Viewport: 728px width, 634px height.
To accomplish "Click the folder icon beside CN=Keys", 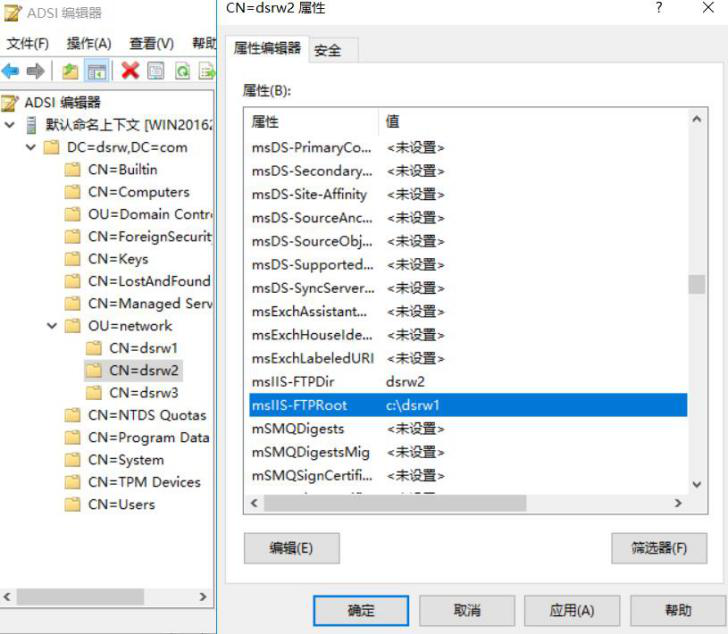I will (x=72, y=259).
